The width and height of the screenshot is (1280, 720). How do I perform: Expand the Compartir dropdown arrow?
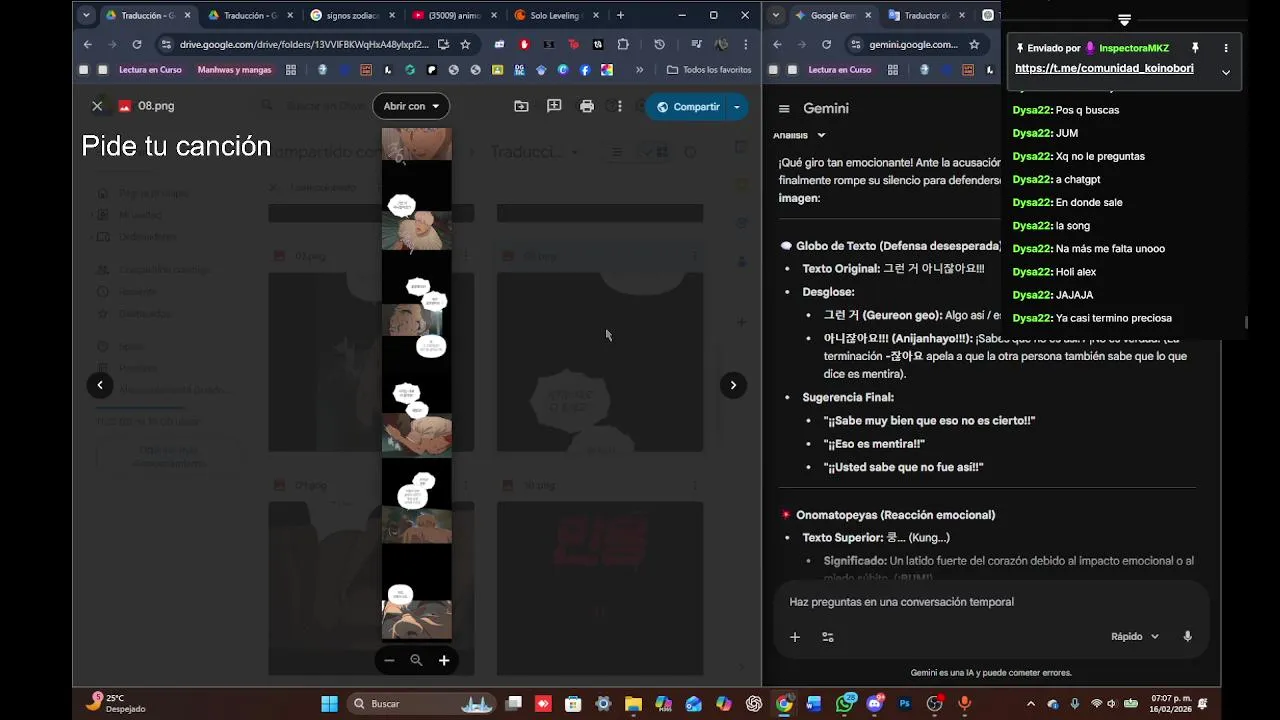[x=737, y=107]
